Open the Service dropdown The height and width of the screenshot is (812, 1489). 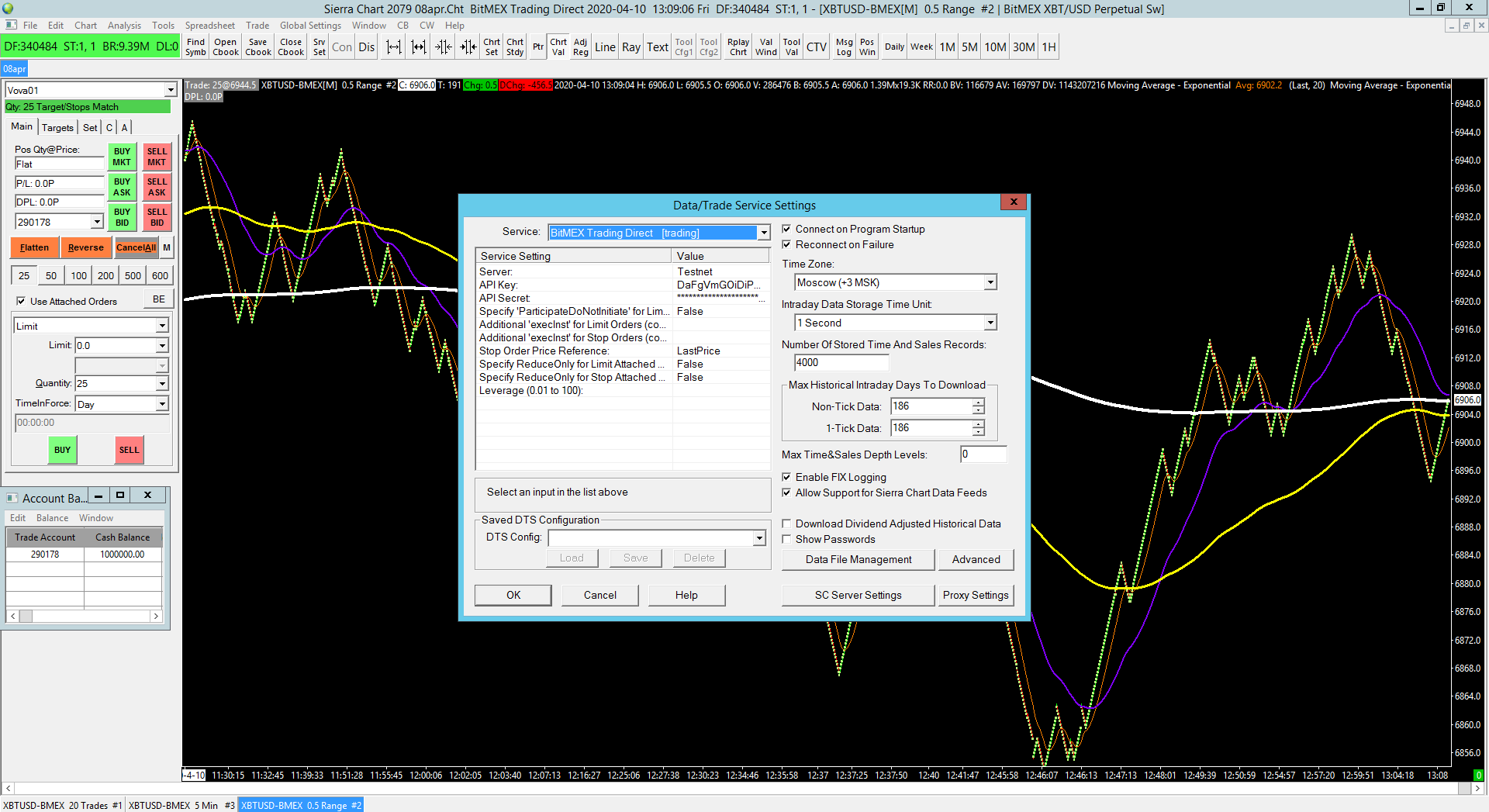tap(764, 233)
